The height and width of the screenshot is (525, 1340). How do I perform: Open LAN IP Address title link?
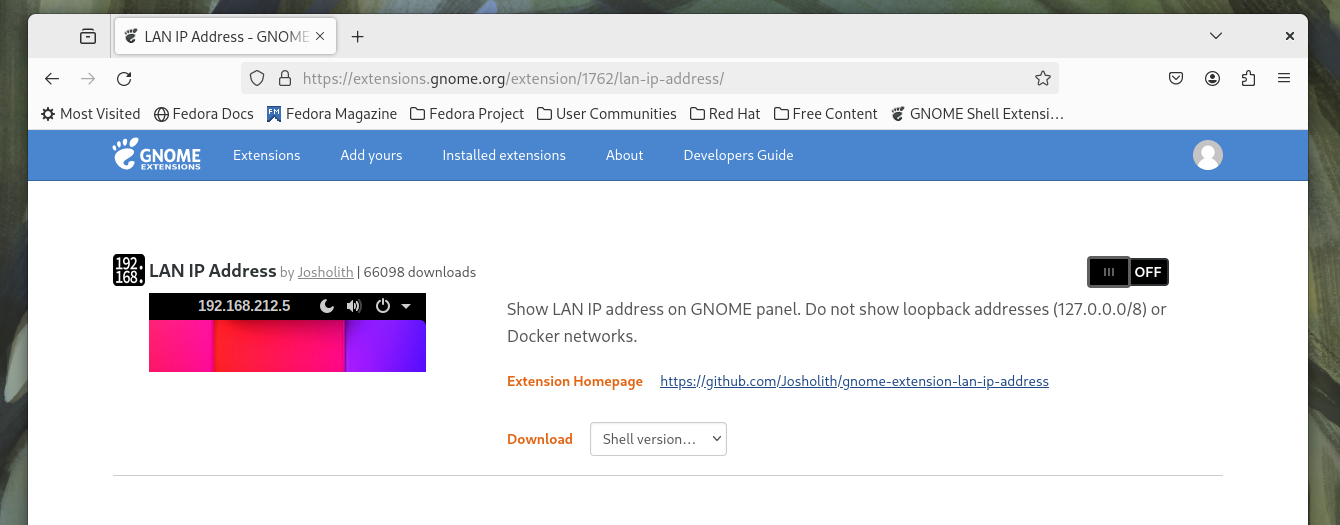212,270
